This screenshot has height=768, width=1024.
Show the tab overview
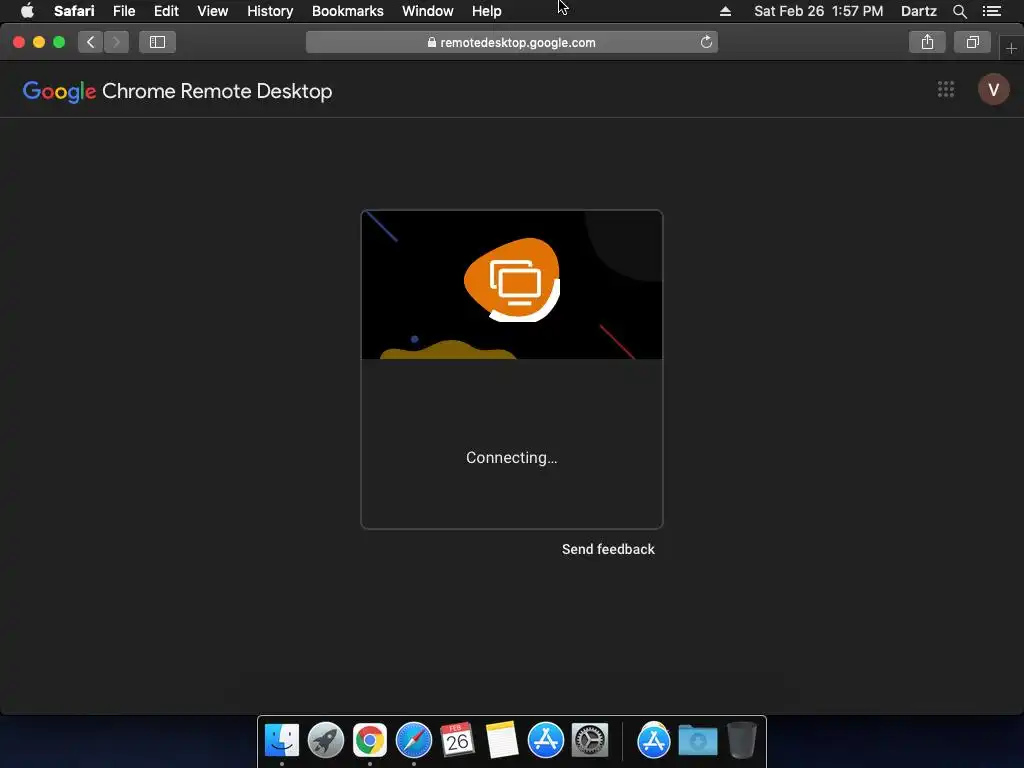(972, 42)
